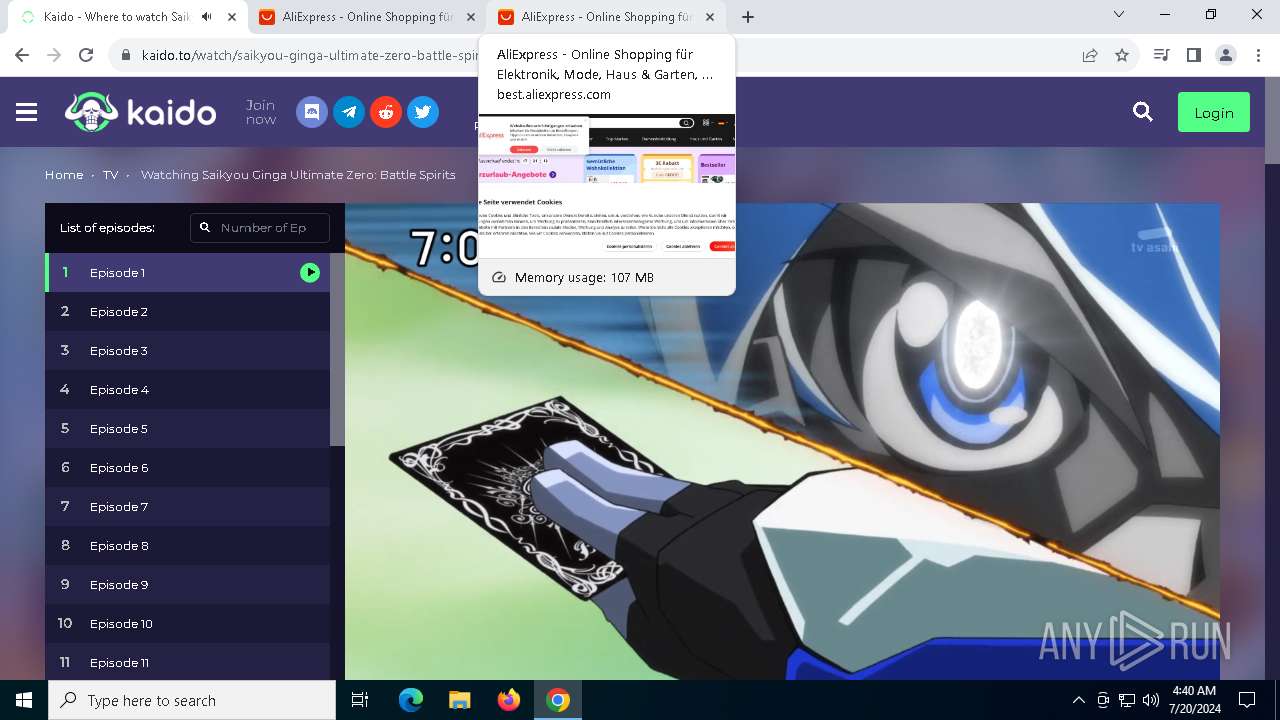Image resolution: width=1280 pixels, height=720 pixels.
Task: Open the Windows Start menu
Action: [24, 700]
